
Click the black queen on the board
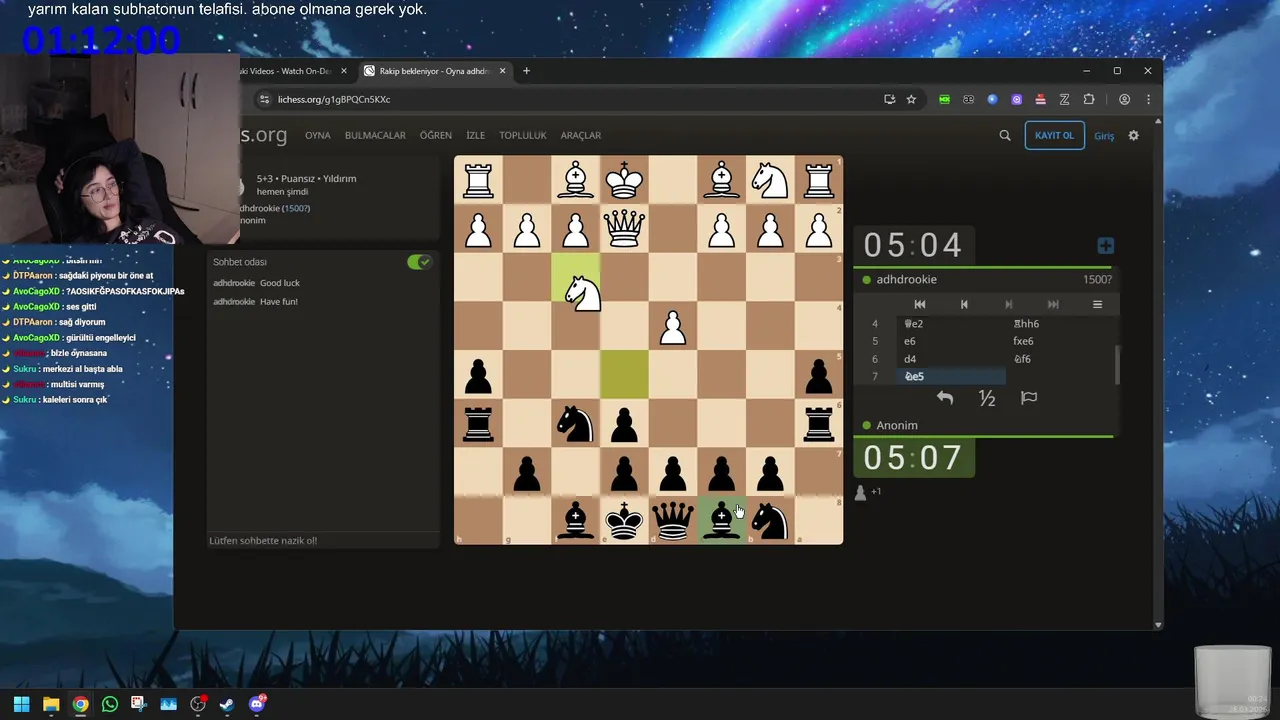click(673, 521)
